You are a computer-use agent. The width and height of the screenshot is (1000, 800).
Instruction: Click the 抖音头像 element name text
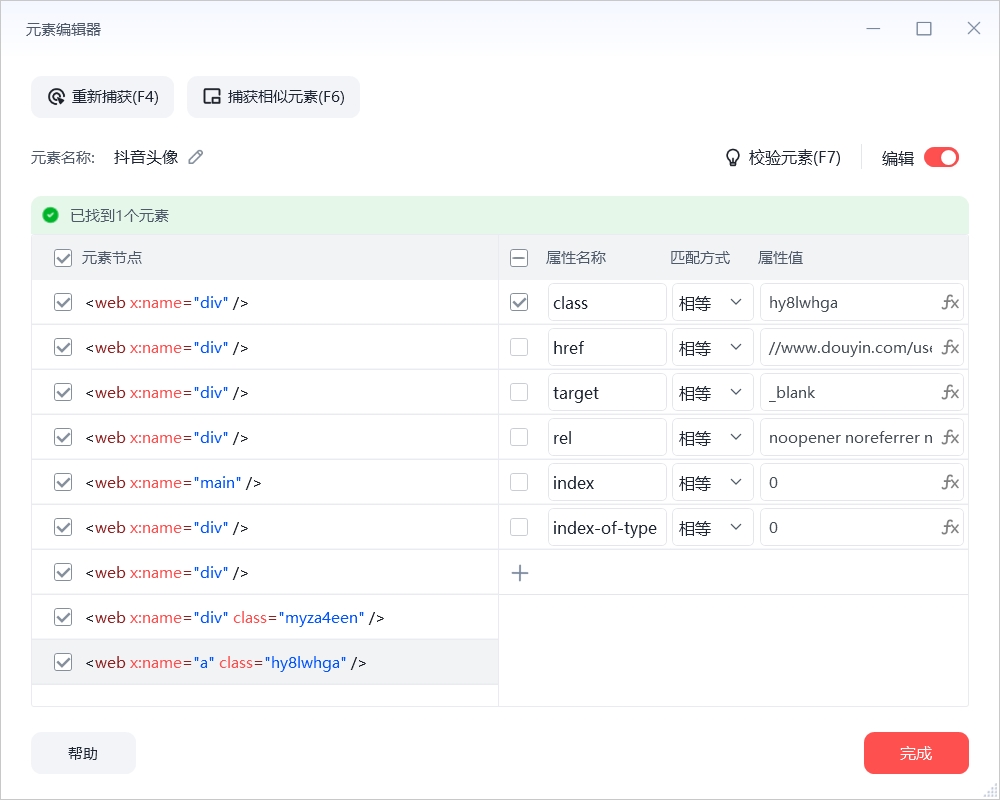(146, 158)
